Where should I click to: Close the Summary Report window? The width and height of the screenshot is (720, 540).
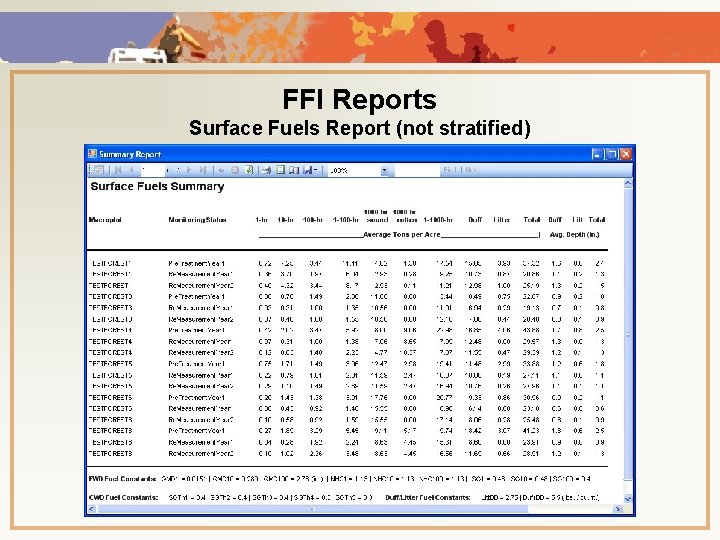(x=625, y=154)
